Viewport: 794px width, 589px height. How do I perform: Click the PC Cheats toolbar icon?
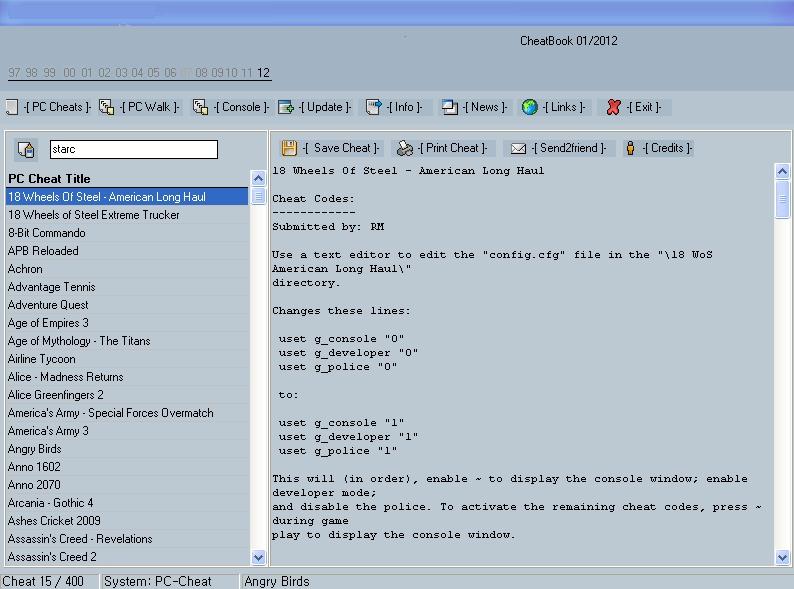[x=12, y=107]
